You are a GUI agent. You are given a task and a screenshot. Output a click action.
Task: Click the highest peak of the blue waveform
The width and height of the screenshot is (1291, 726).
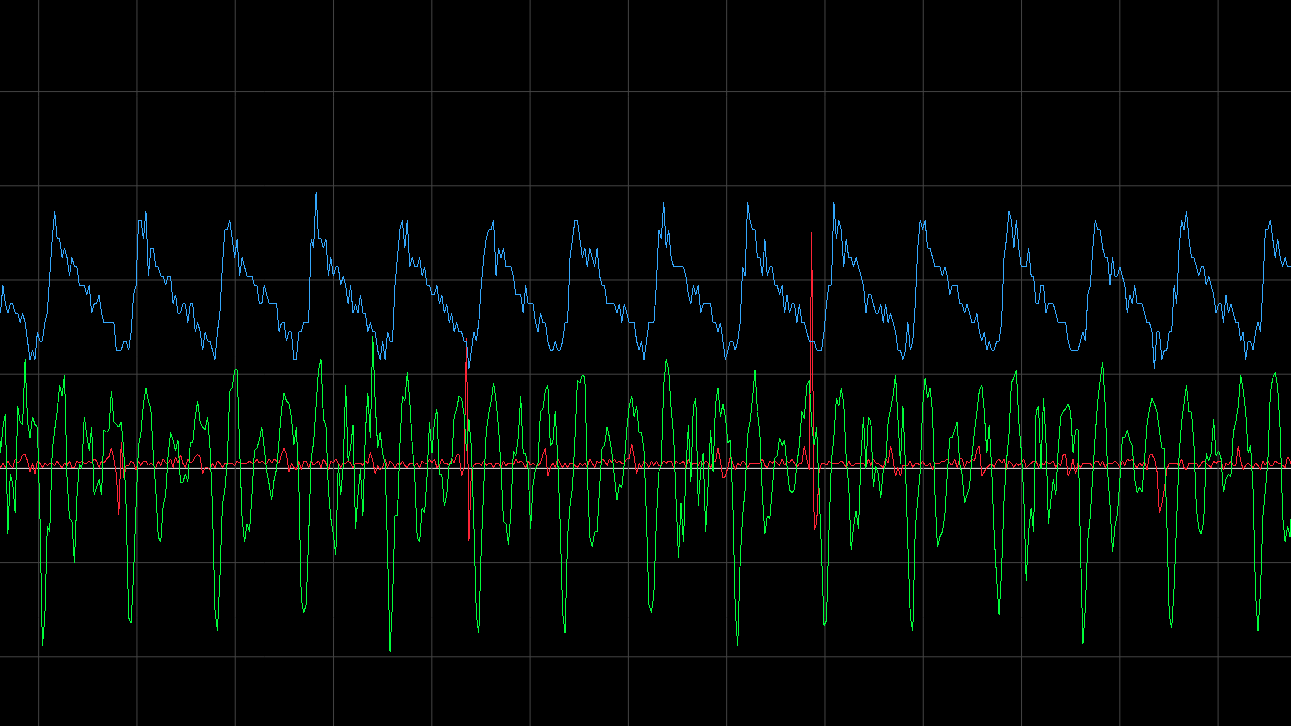(x=316, y=194)
